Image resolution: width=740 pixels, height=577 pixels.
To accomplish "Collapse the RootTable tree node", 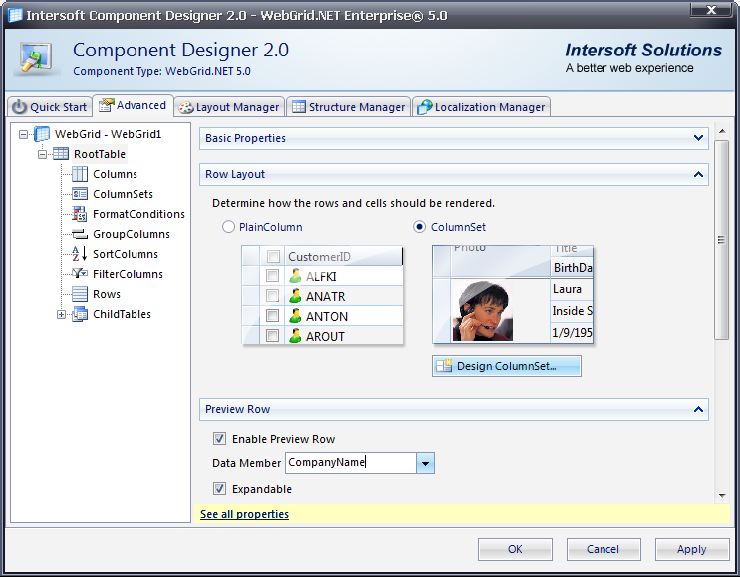I will [x=42, y=154].
